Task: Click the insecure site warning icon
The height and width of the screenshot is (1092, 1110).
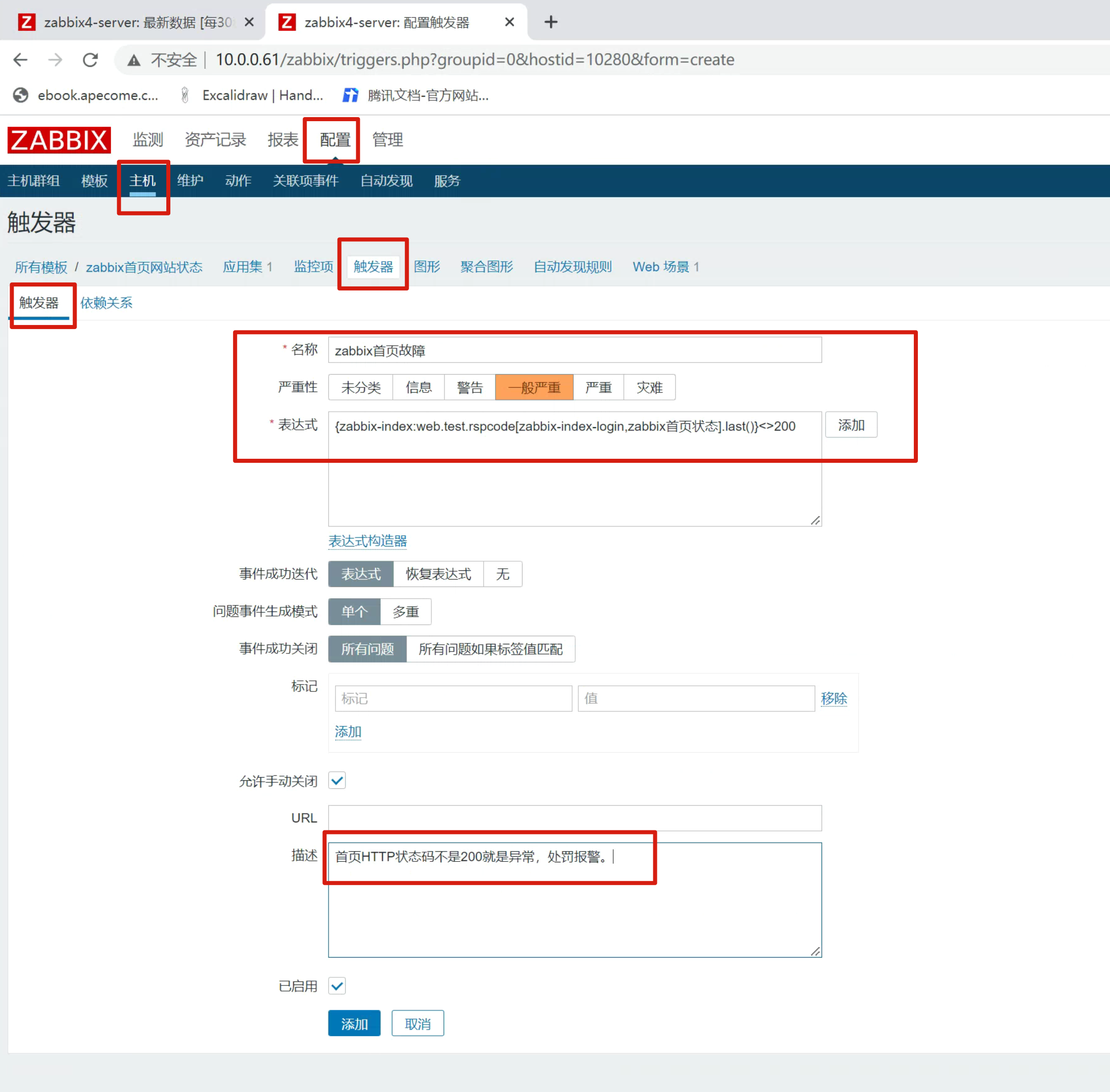Action: [134, 60]
